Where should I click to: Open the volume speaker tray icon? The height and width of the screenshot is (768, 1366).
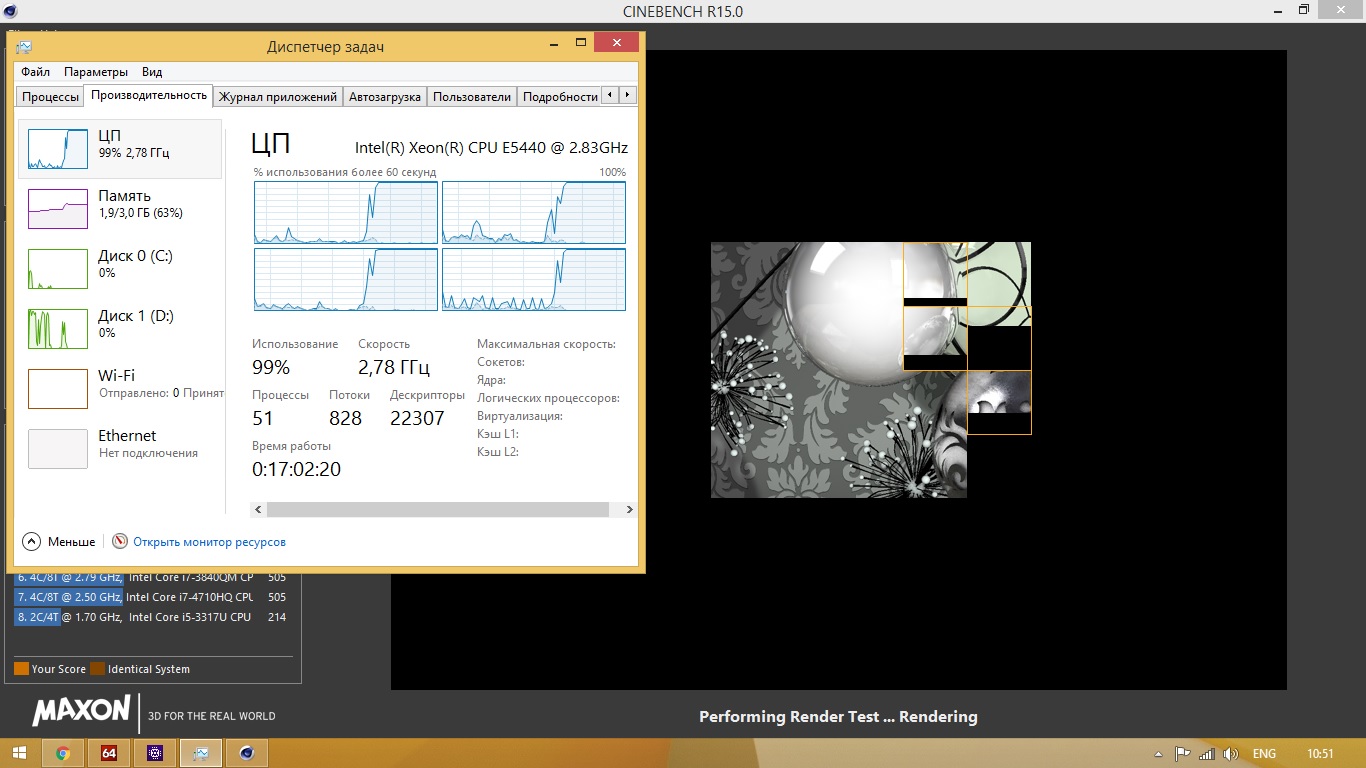coord(1231,754)
